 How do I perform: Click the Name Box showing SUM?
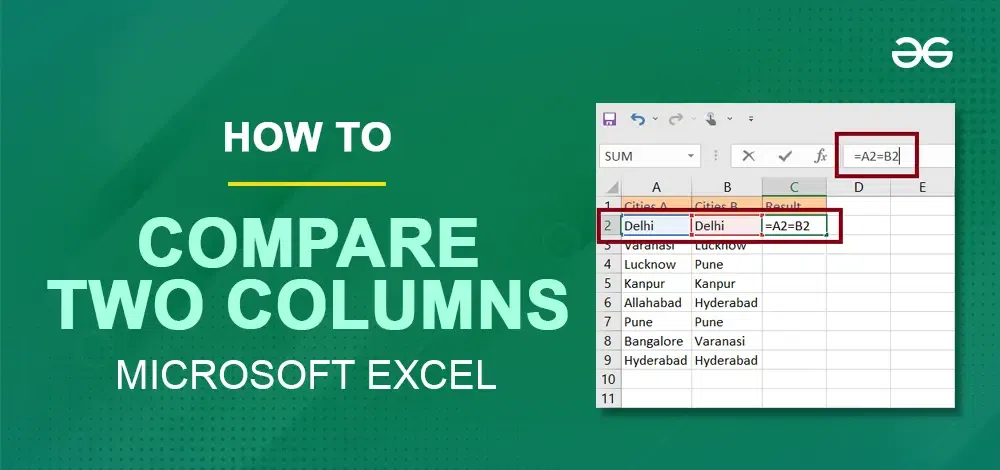[x=649, y=156]
